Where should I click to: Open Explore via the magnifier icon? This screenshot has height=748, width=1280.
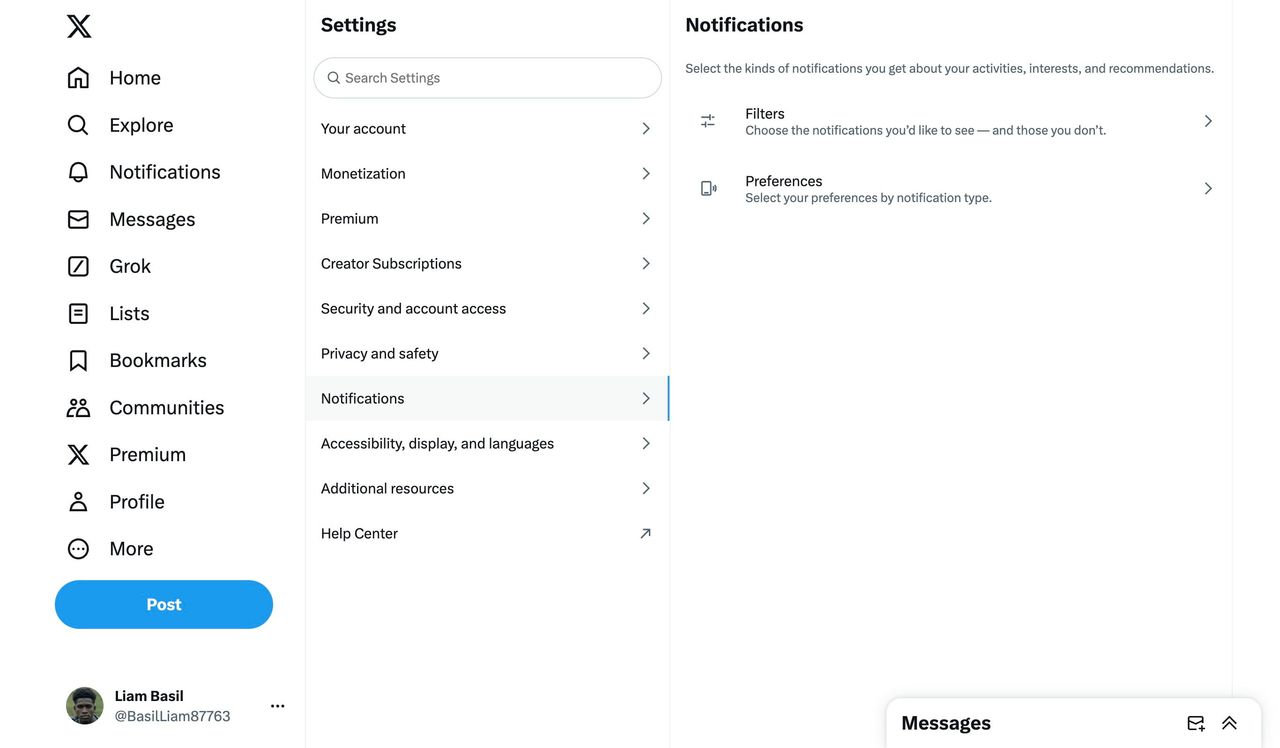78,125
